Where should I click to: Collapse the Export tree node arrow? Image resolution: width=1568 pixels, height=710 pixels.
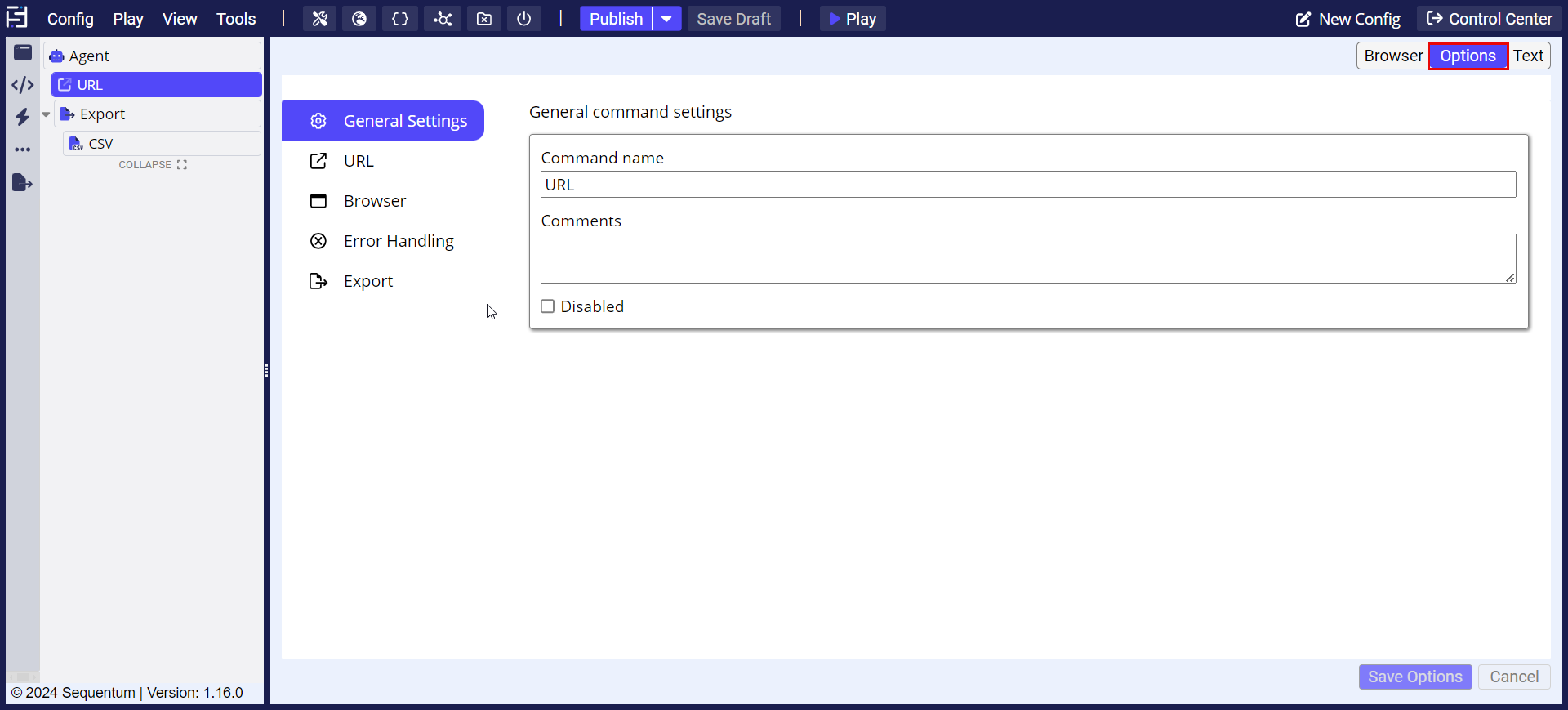[x=46, y=114]
